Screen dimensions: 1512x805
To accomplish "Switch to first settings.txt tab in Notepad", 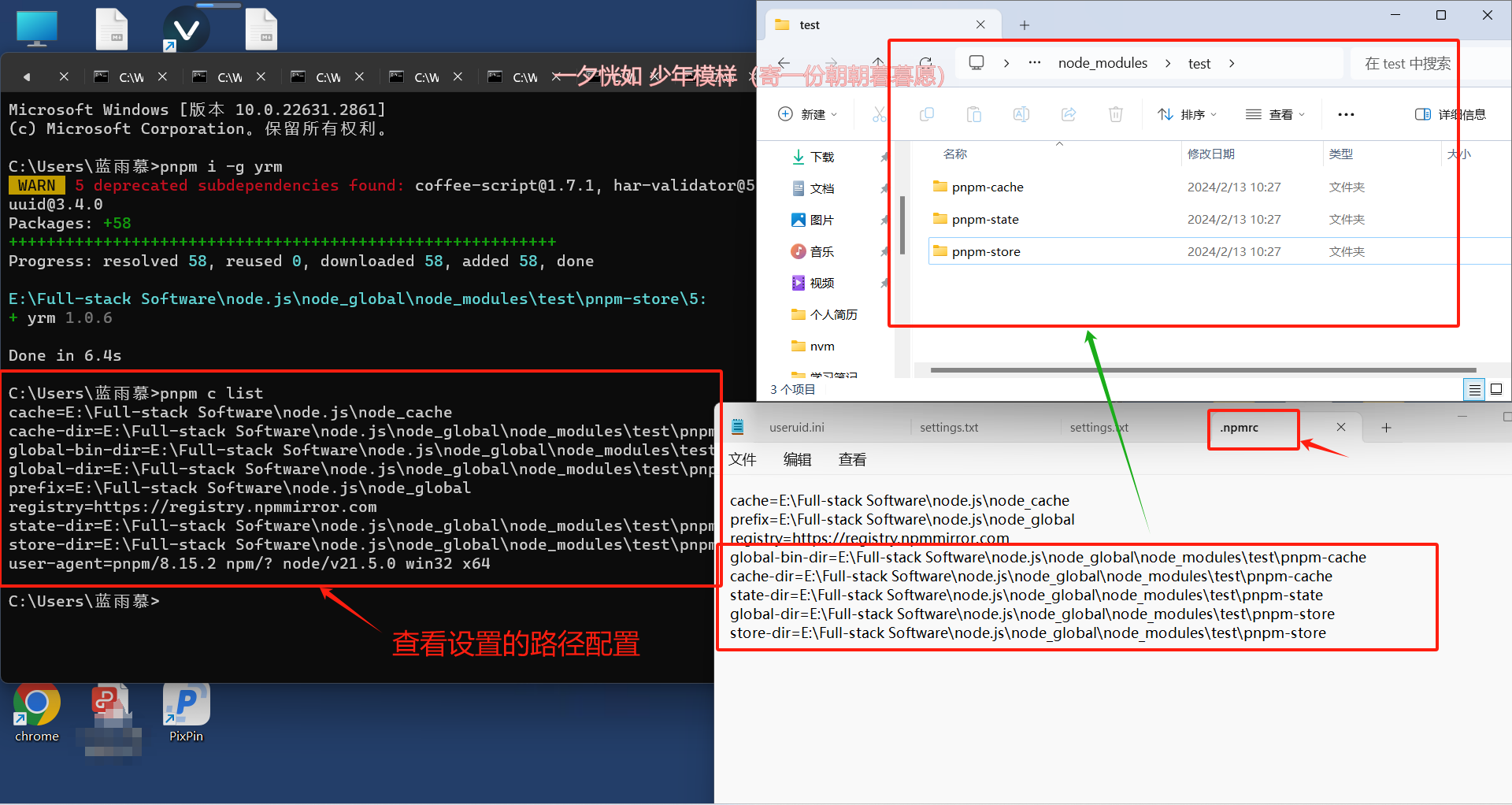I will pos(949,427).
